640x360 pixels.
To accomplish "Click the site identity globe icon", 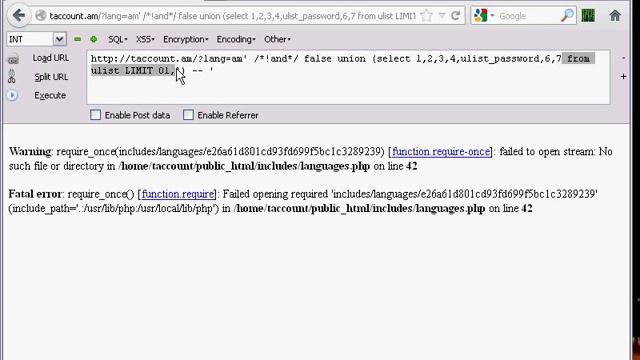I will [x=40, y=16].
